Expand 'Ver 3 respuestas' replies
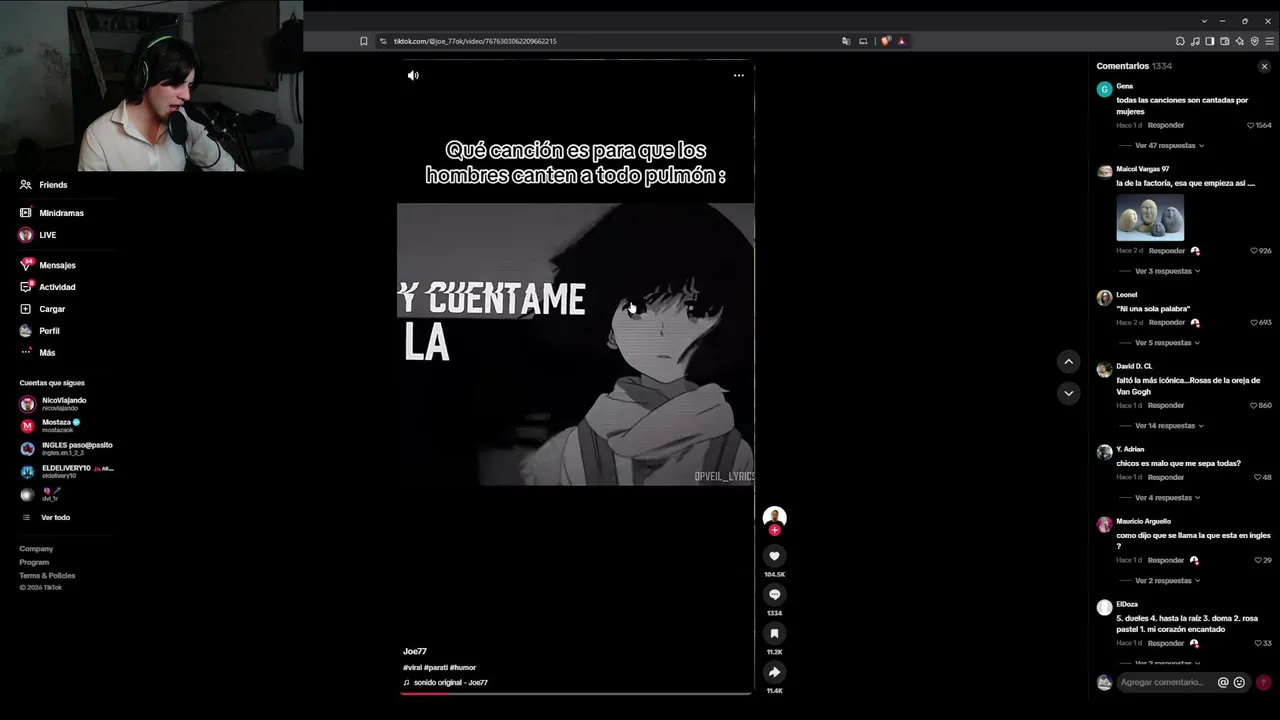The height and width of the screenshot is (720, 1280). tap(1167, 271)
